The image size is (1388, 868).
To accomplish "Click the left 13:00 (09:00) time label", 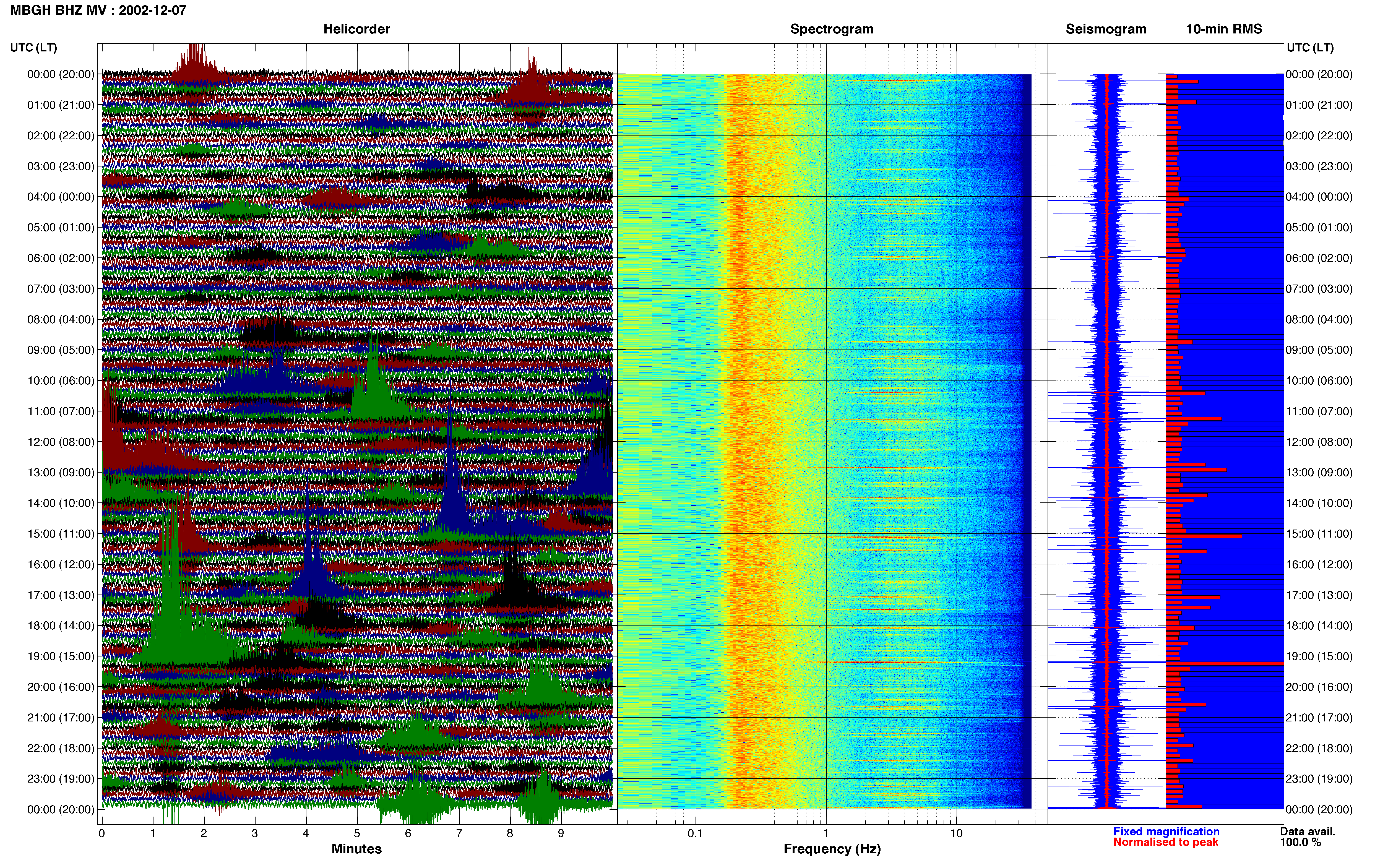I will pos(60,473).
